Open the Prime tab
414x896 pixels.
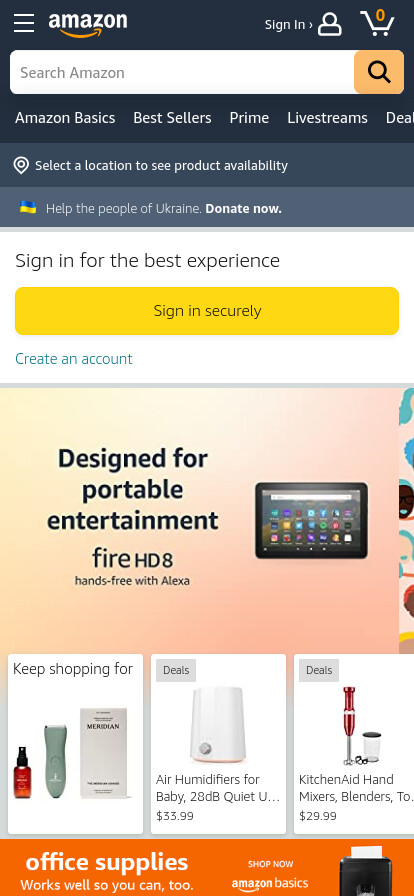249,118
